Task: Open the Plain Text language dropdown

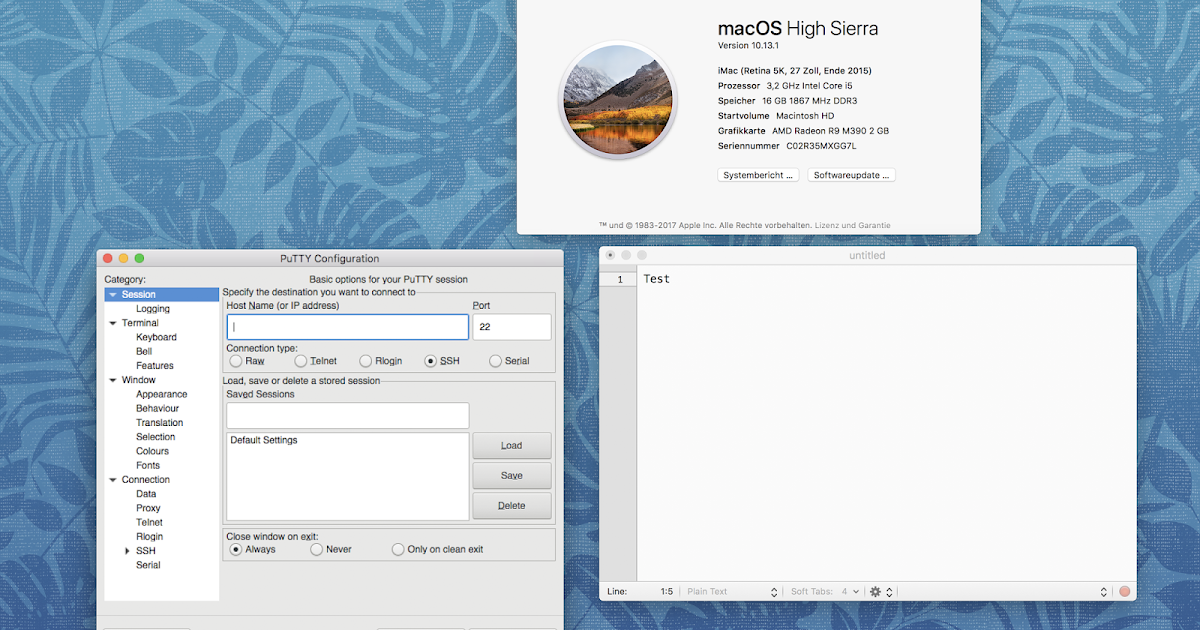Action: click(732, 592)
